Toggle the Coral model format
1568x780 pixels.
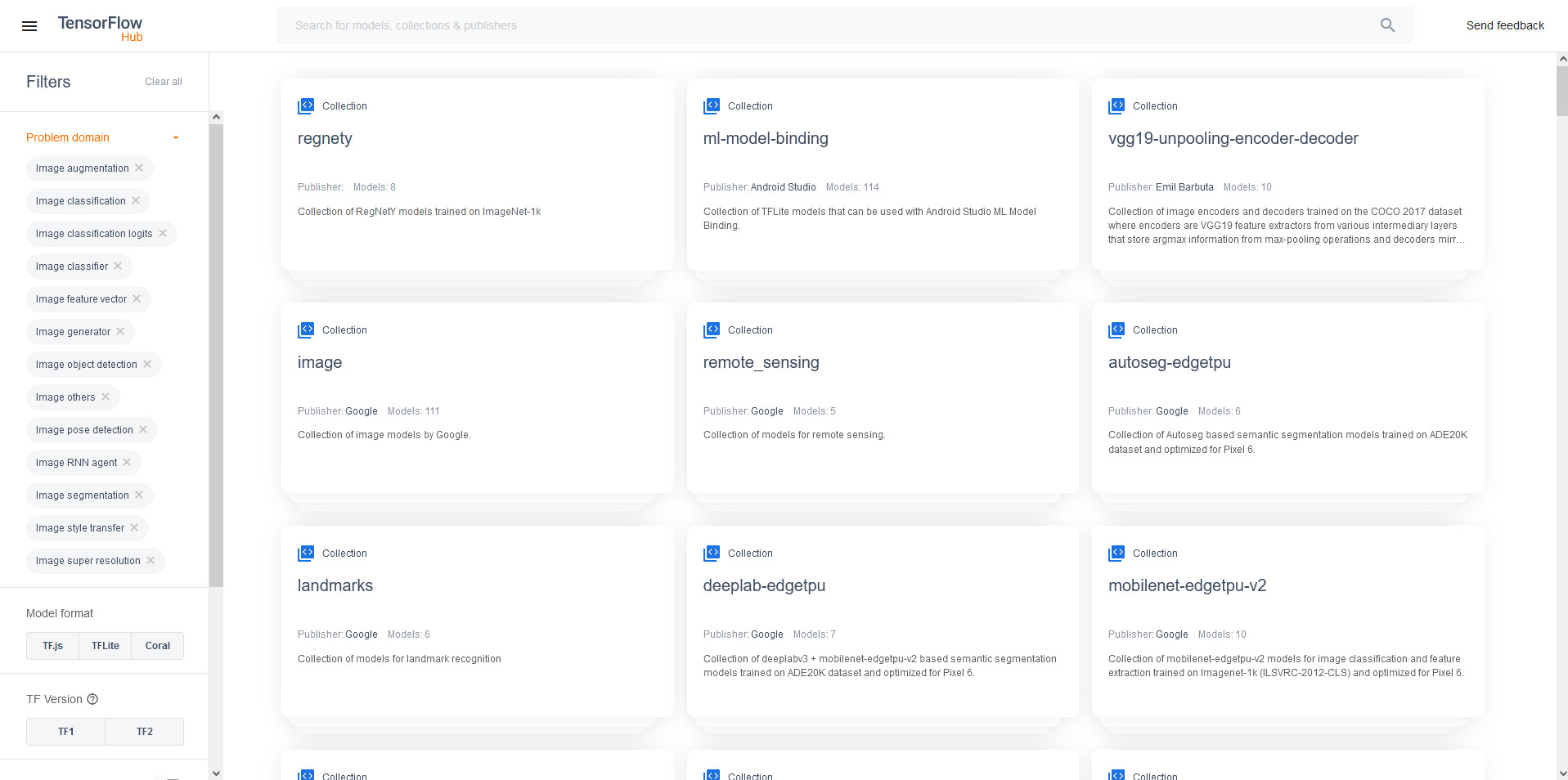158,646
